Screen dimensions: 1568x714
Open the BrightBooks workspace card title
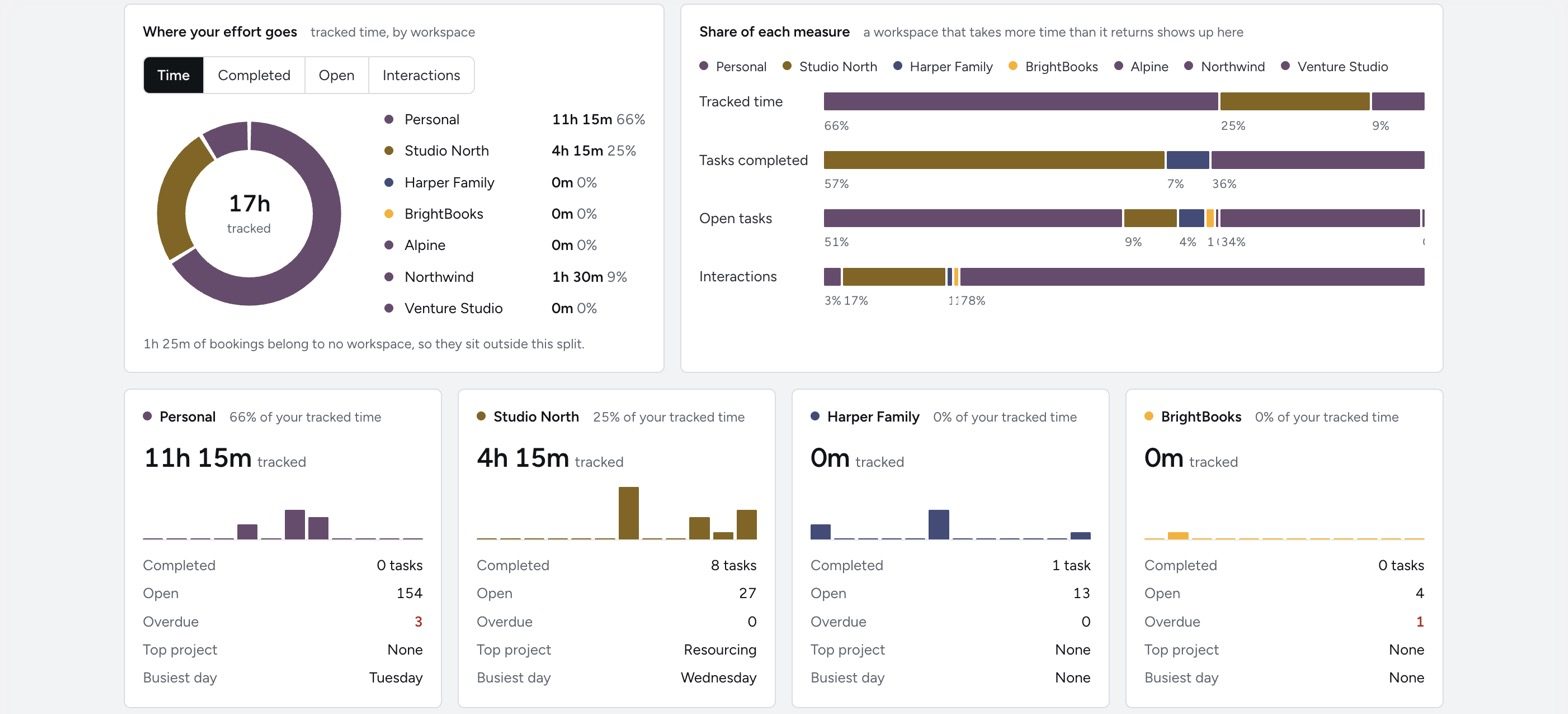[1201, 417]
